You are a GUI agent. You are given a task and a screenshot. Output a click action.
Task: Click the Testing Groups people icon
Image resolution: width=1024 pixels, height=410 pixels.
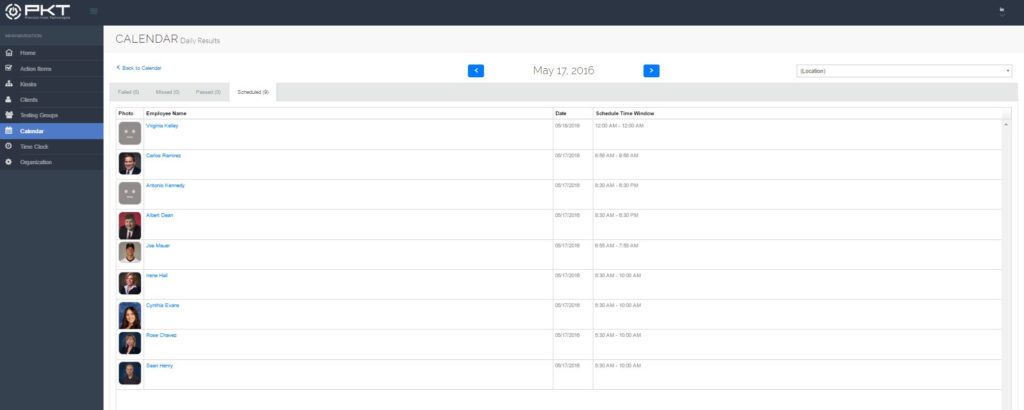(9, 115)
